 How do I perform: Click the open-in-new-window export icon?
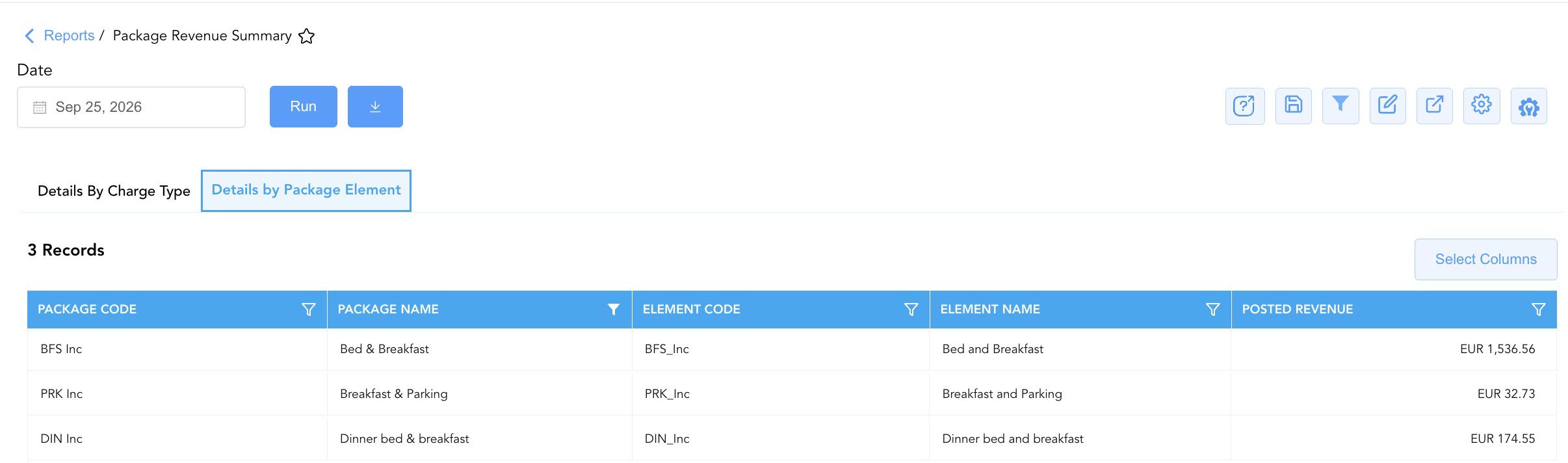(1434, 105)
